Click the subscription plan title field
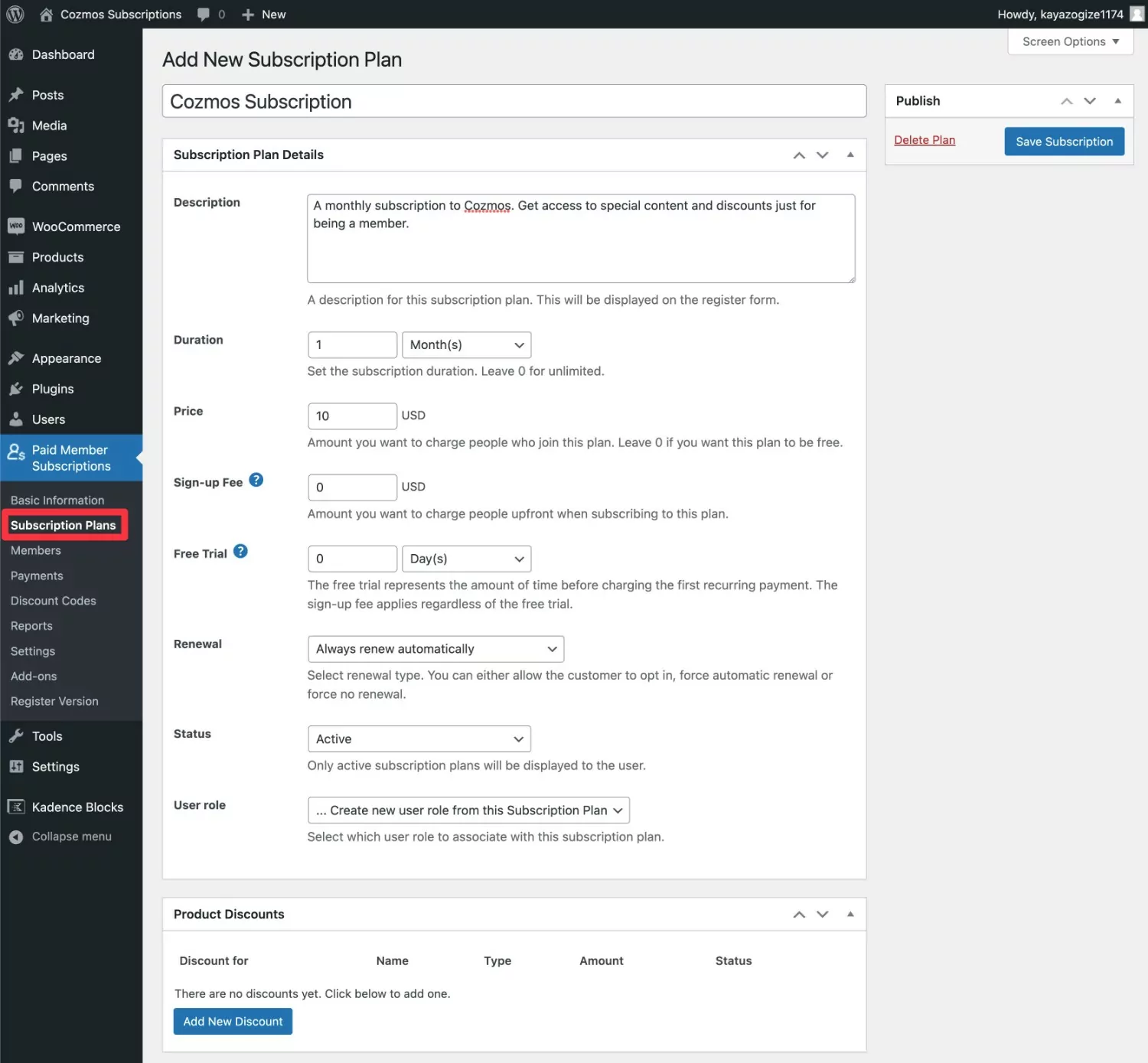Screen dimensions: 1148x1063 tap(514, 101)
